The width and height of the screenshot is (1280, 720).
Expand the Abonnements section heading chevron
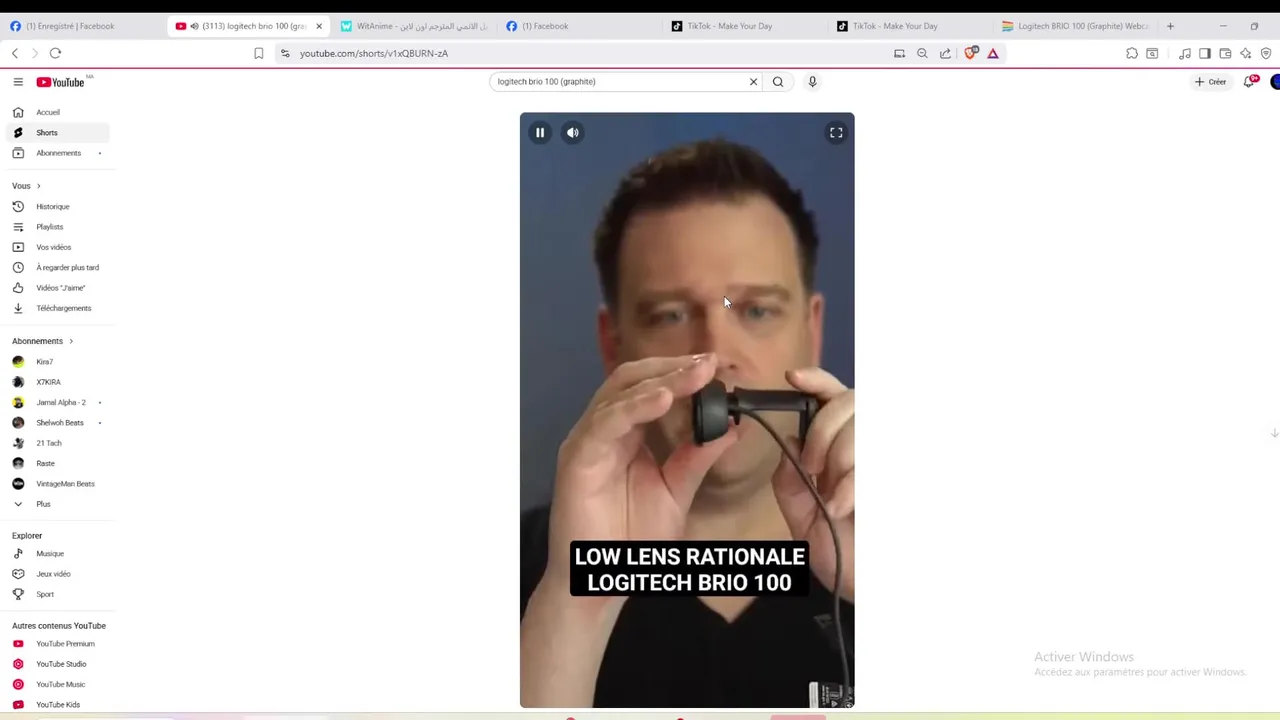(71, 341)
